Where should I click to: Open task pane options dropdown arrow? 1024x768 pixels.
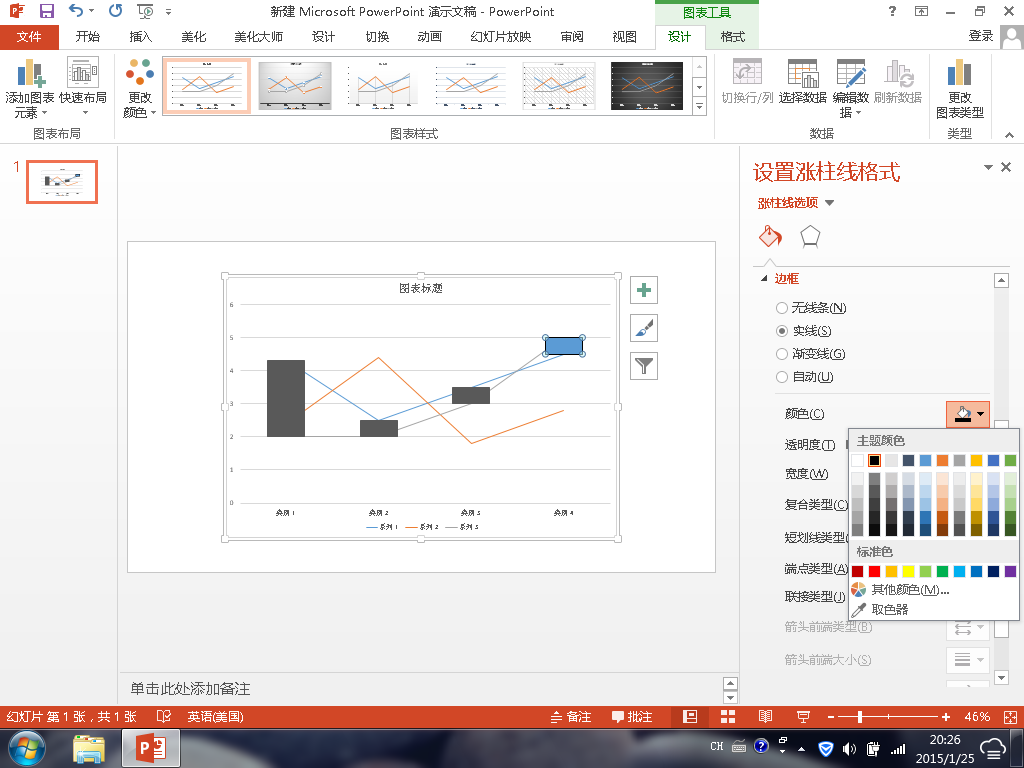pyautogui.click(x=988, y=168)
